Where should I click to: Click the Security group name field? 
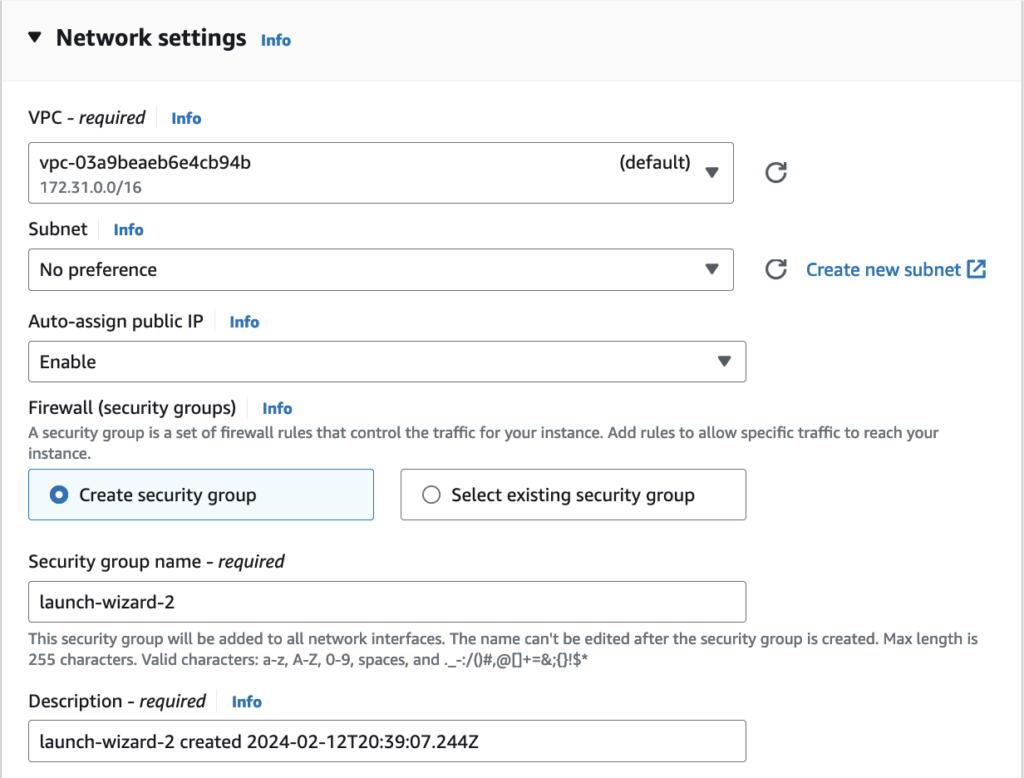tap(386, 602)
